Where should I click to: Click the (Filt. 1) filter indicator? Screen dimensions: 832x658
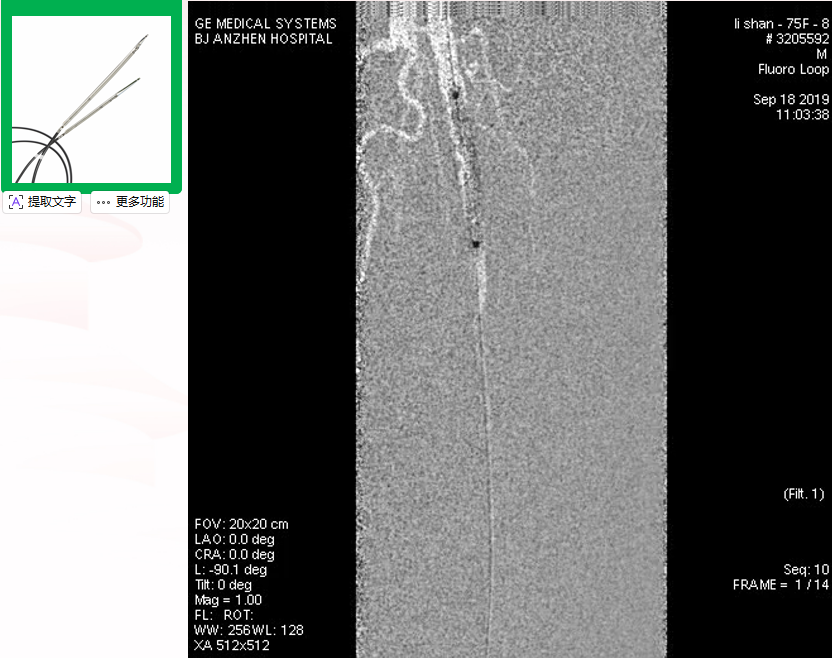pyautogui.click(x=802, y=494)
